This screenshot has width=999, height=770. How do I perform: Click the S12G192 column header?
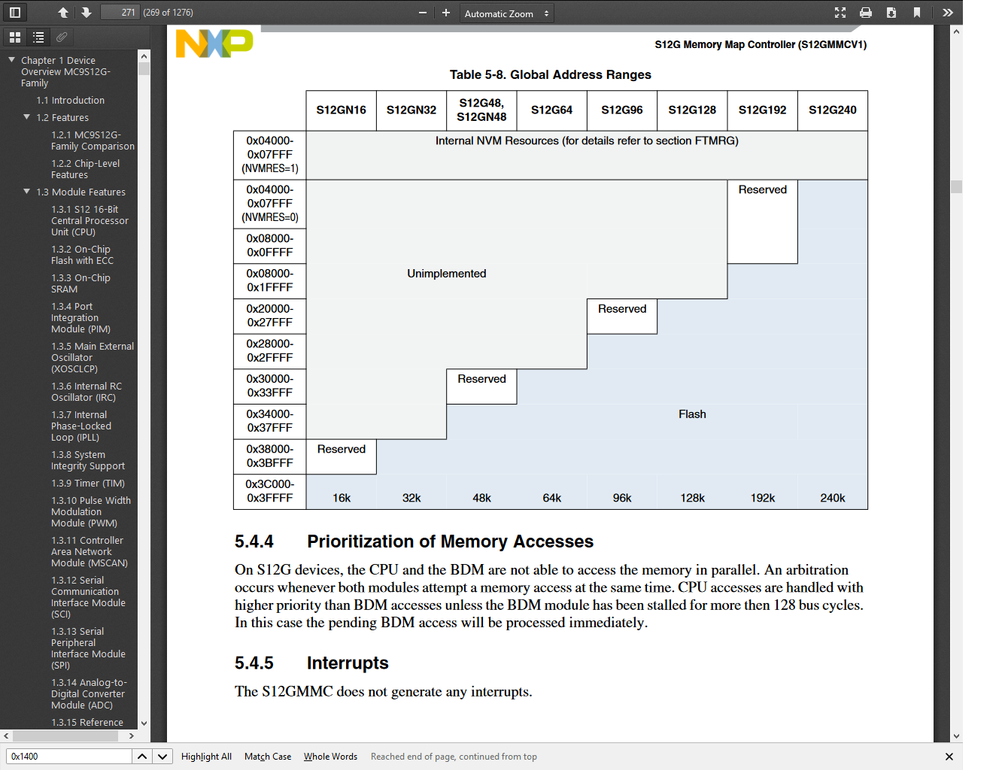762,110
